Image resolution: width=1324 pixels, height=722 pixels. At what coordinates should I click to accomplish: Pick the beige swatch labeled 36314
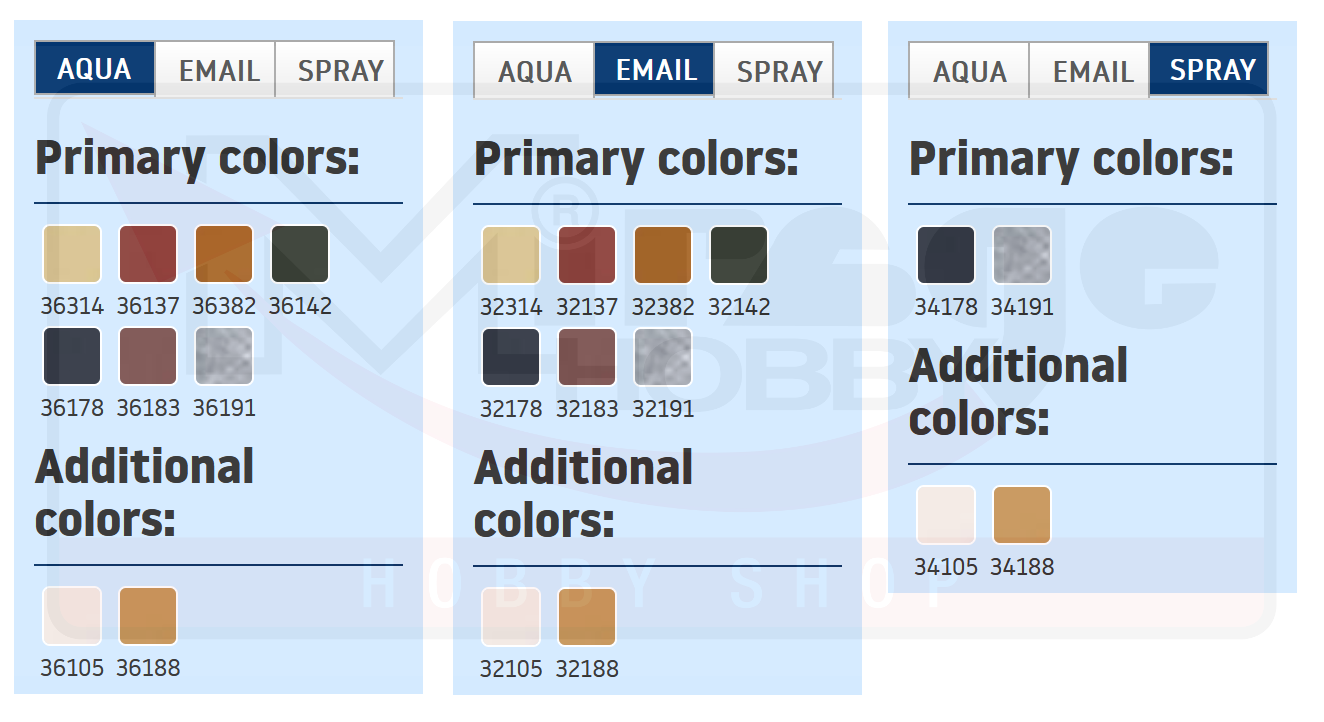click(72, 254)
